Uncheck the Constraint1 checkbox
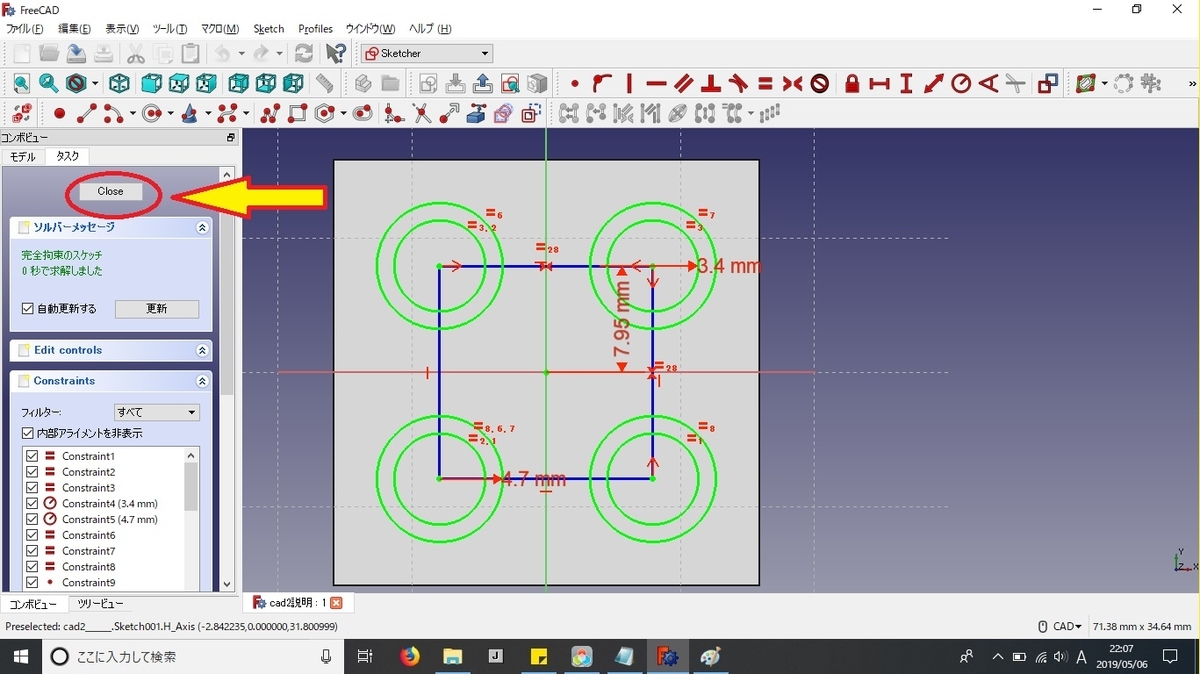 pos(32,456)
